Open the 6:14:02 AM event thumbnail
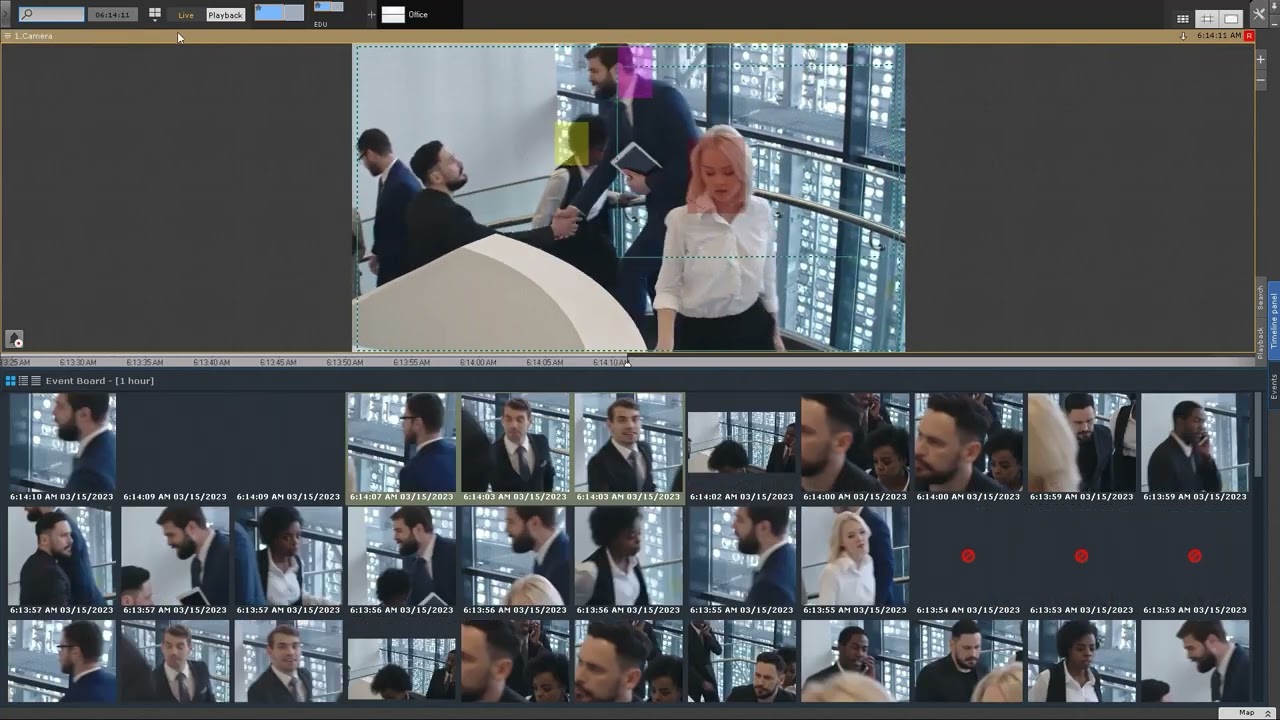 742,447
